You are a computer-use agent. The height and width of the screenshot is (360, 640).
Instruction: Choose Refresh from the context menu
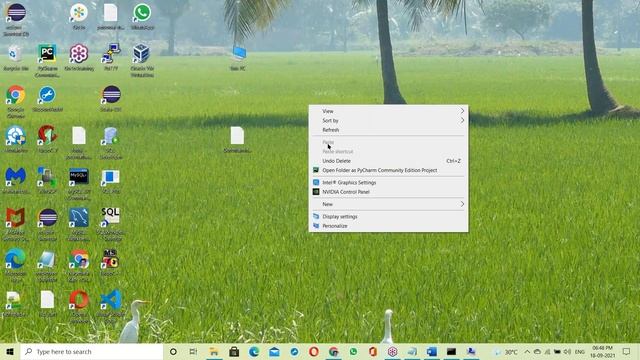(x=388, y=130)
